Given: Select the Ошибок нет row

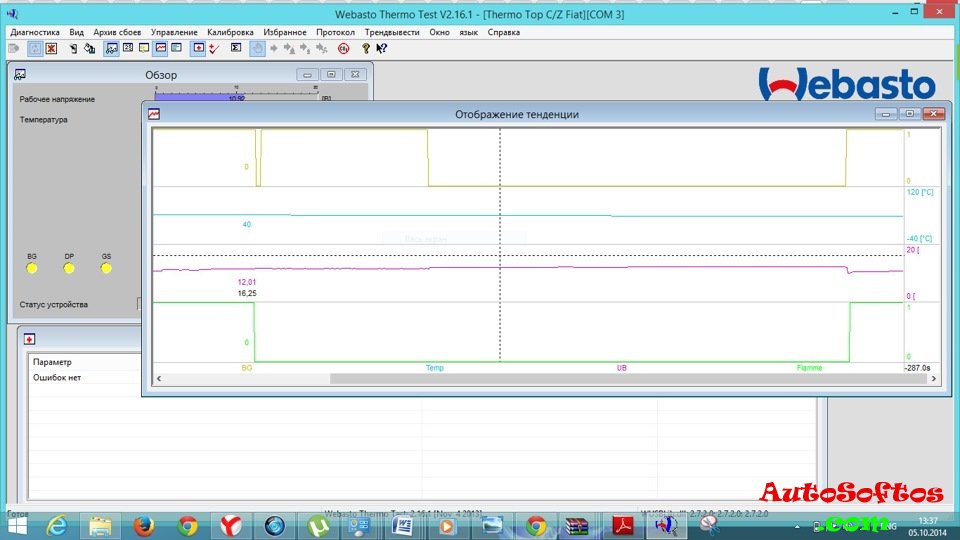Looking at the screenshot, I should point(57,378).
